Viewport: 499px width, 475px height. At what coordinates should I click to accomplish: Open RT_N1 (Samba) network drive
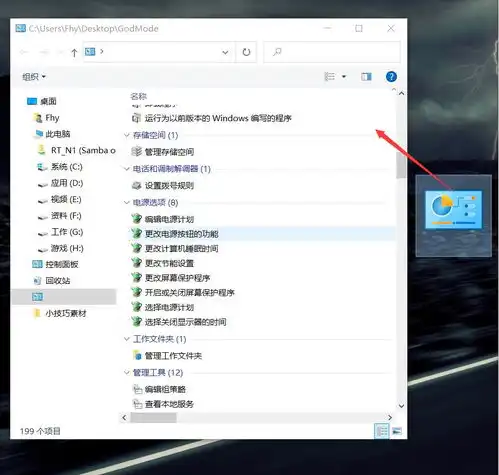76,150
